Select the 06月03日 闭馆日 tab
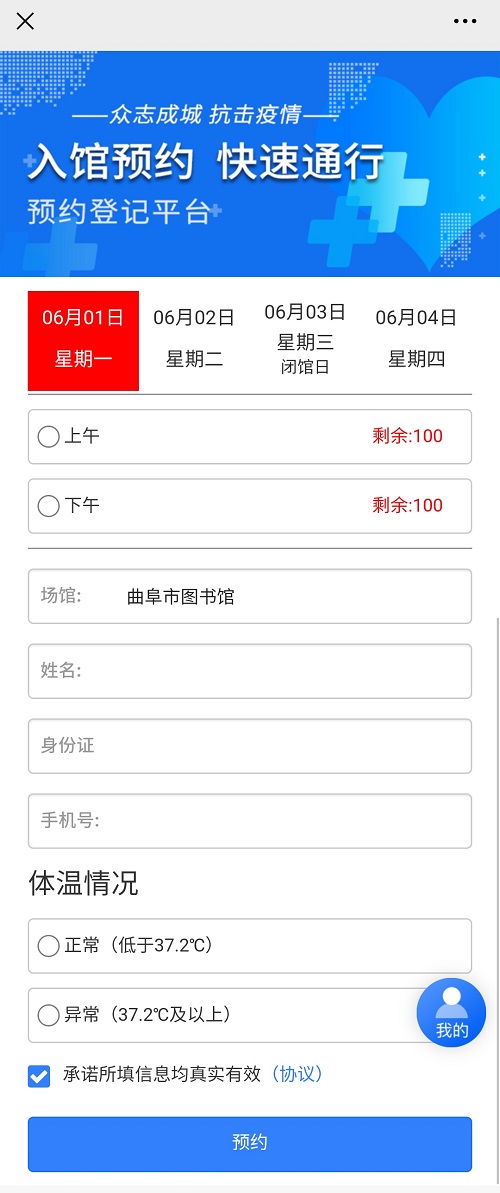500x1193 pixels. tap(305, 341)
